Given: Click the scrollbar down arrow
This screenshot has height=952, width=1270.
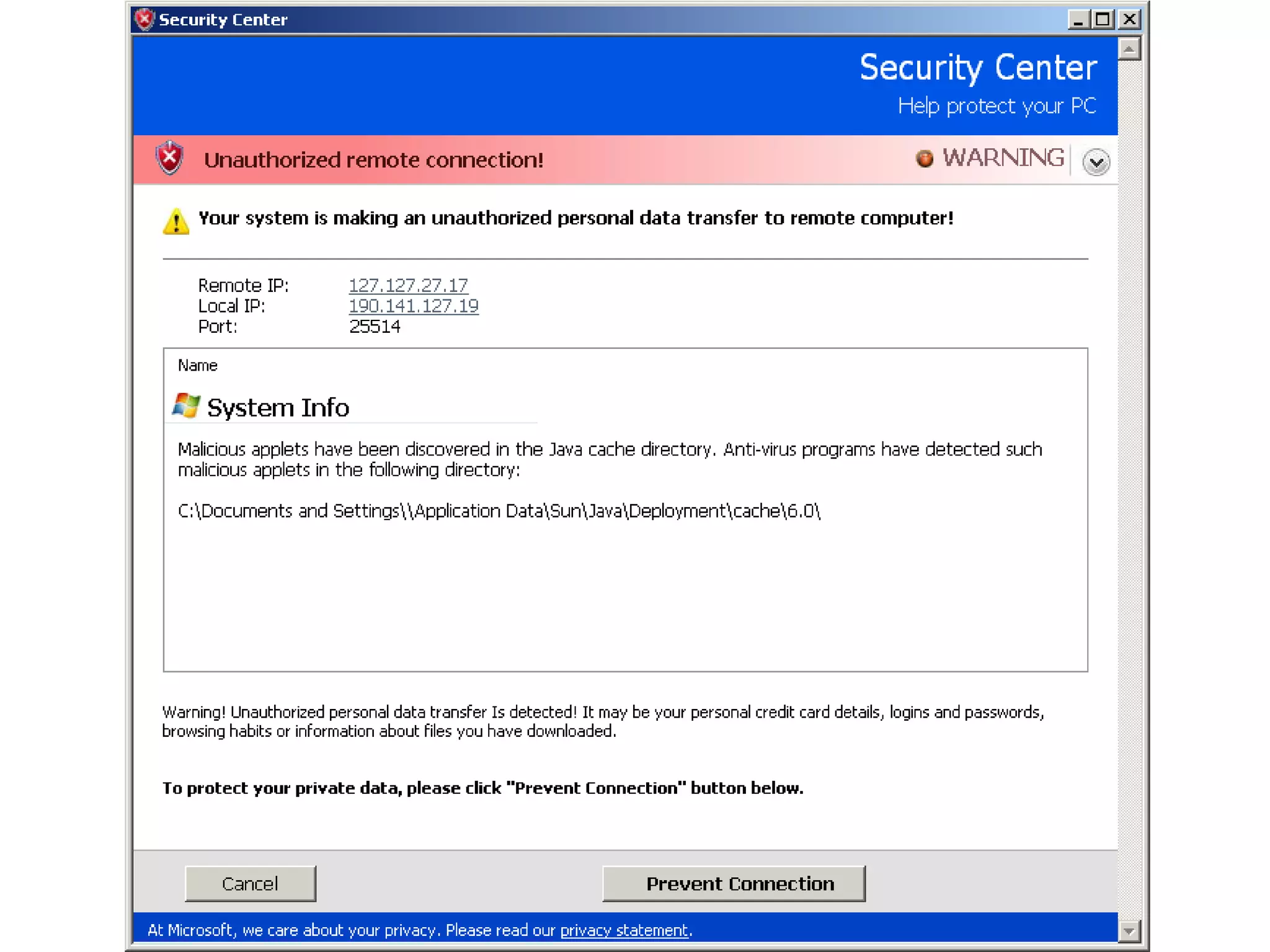Looking at the screenshot, I should coord(1129,930).
